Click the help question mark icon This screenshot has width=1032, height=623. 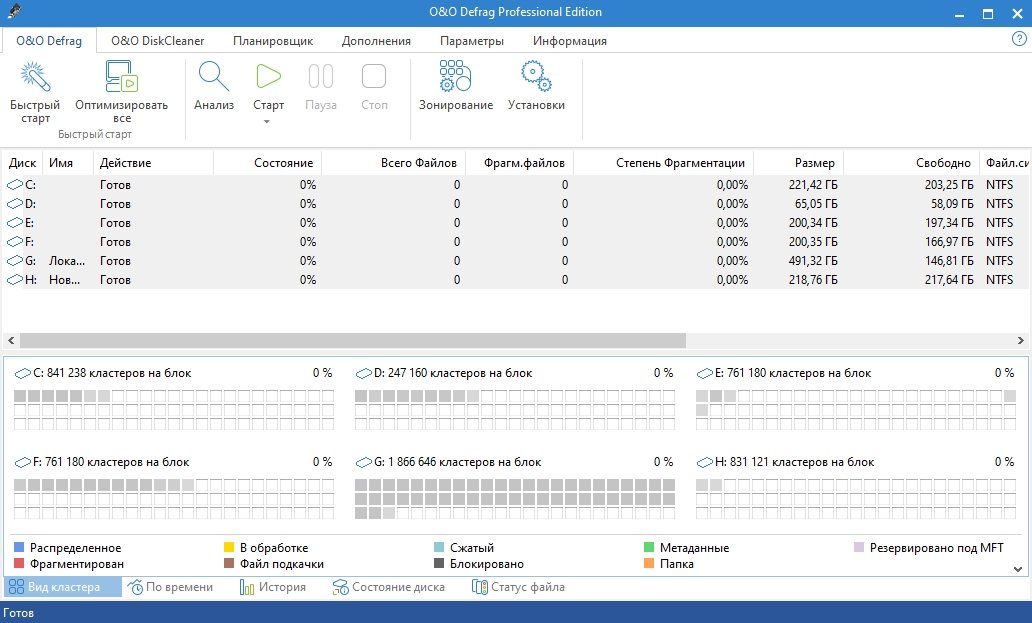tap(1019, 39)
